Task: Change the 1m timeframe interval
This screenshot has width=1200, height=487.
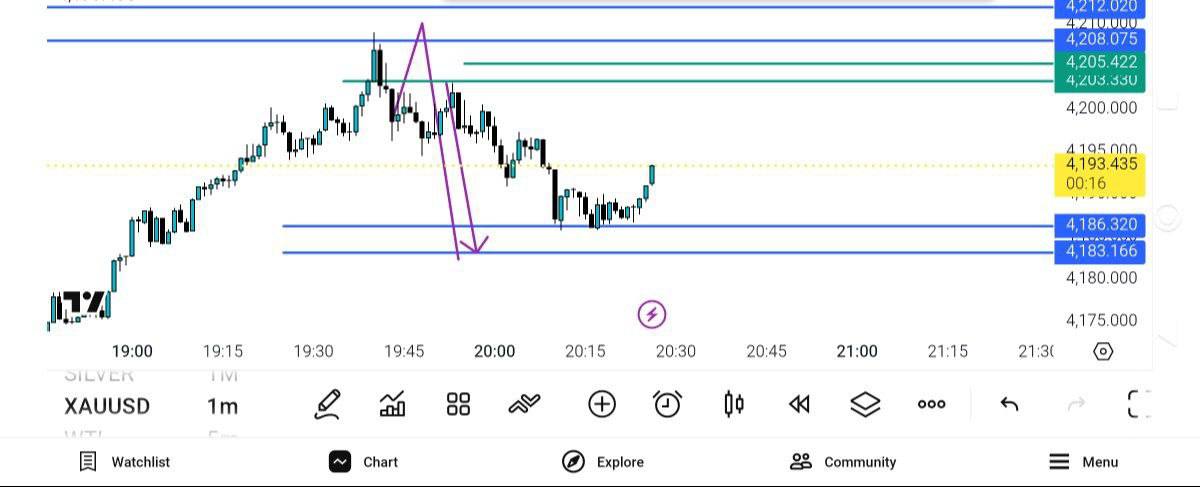Action: point(223,406)
